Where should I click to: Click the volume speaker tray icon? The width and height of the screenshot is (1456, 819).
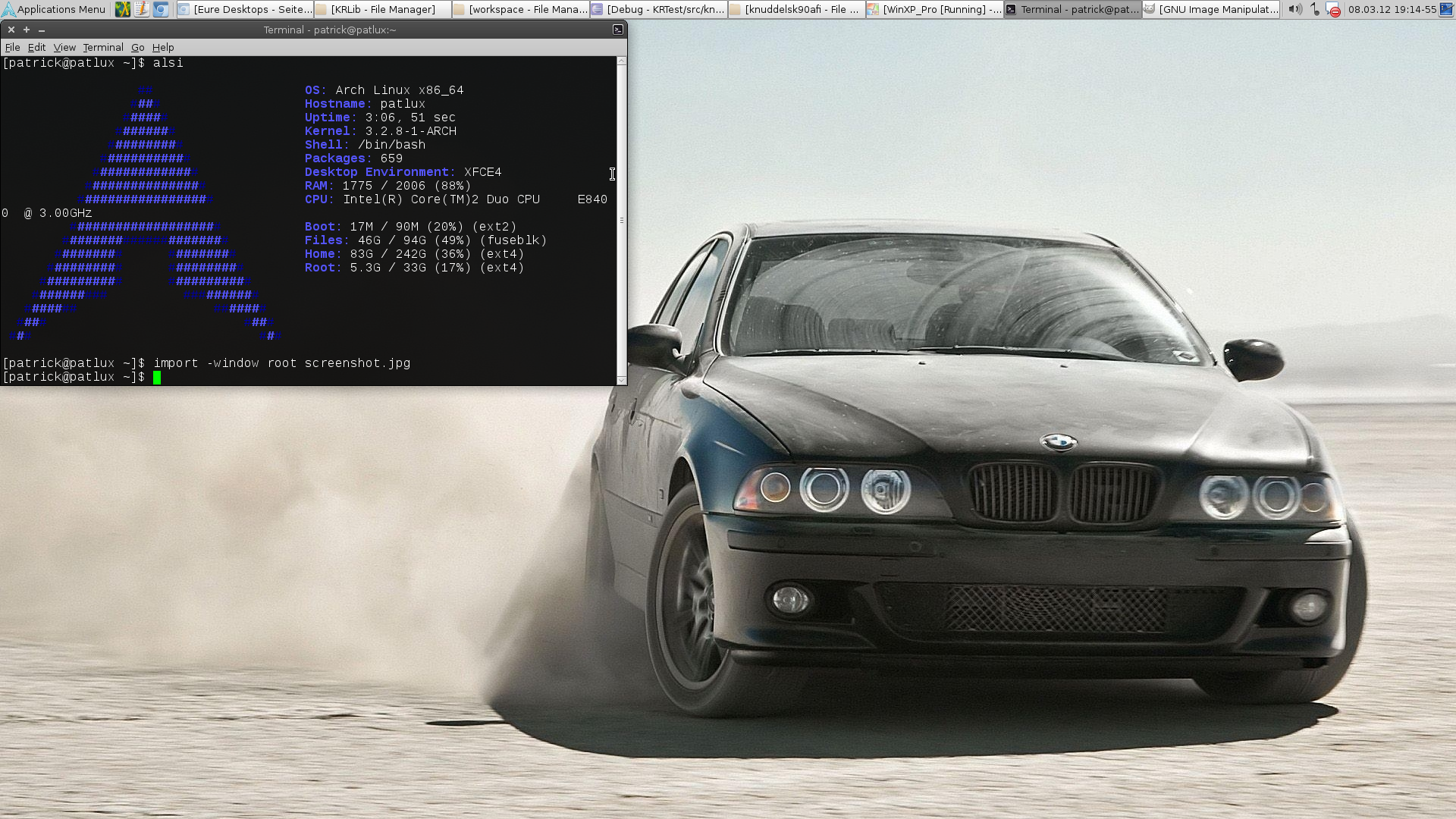coord(1294,9)
